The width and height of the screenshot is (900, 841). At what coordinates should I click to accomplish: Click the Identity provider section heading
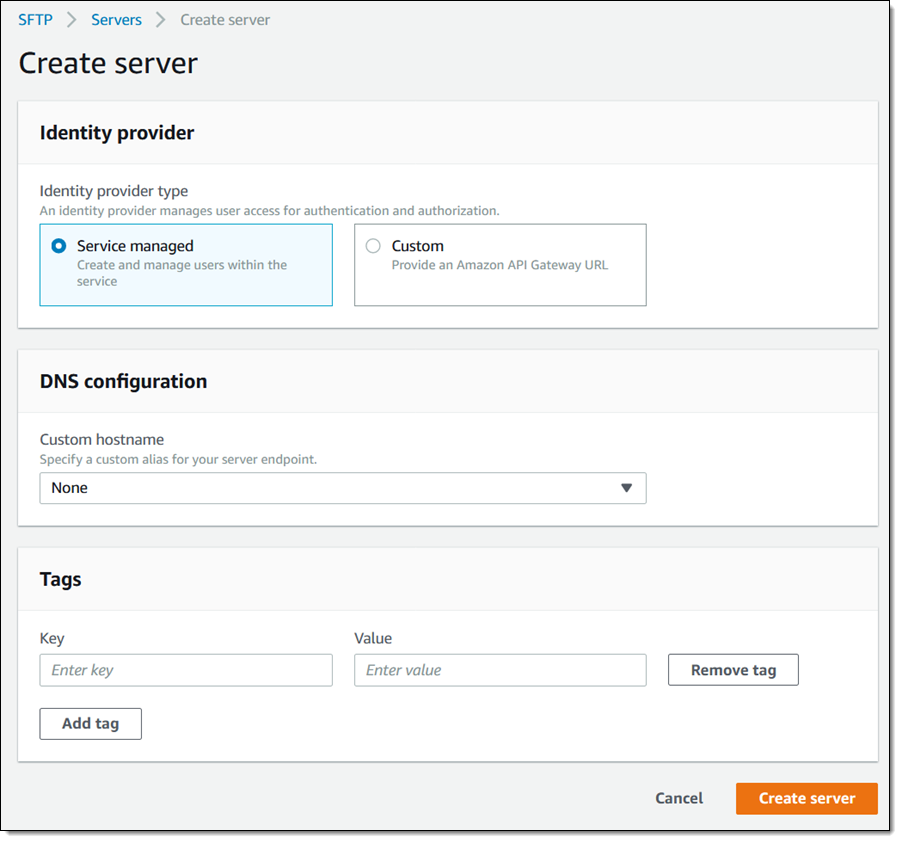click(117, 133)
